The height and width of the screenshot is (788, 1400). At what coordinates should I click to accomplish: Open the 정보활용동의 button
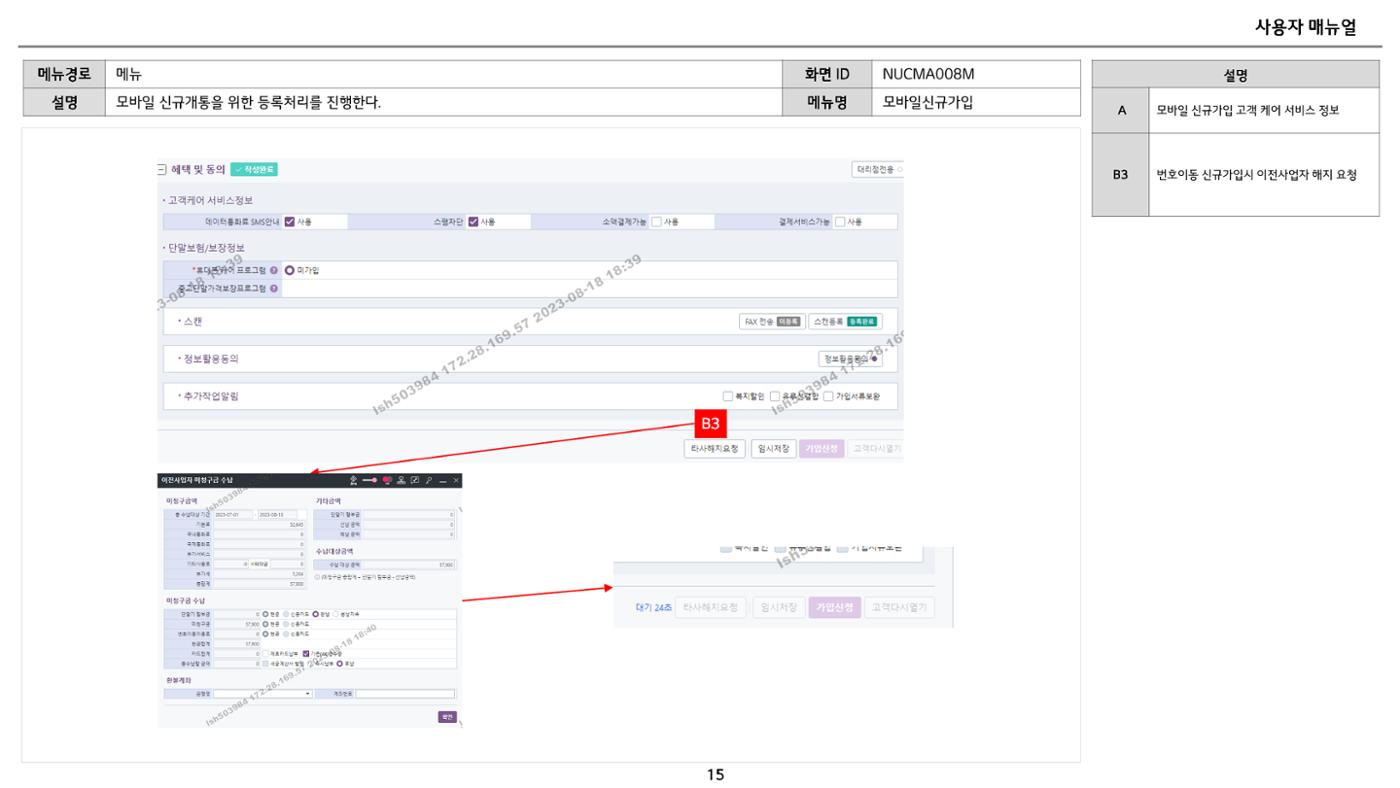[851, 358]
